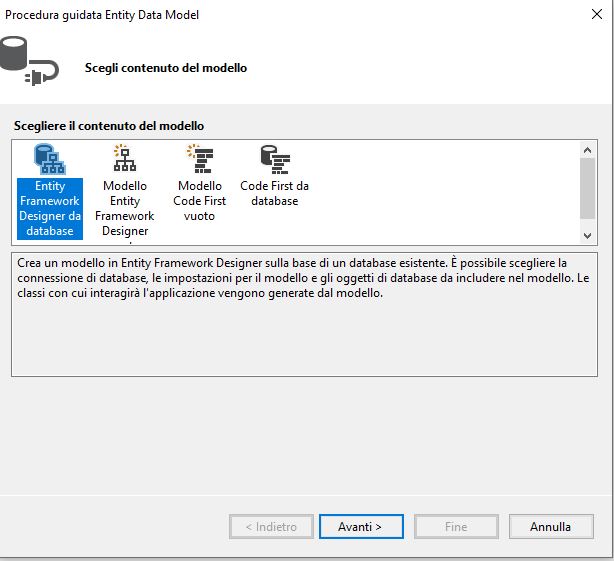
Task: Click the model list scroll down arrow
Action: pos(587,236)
